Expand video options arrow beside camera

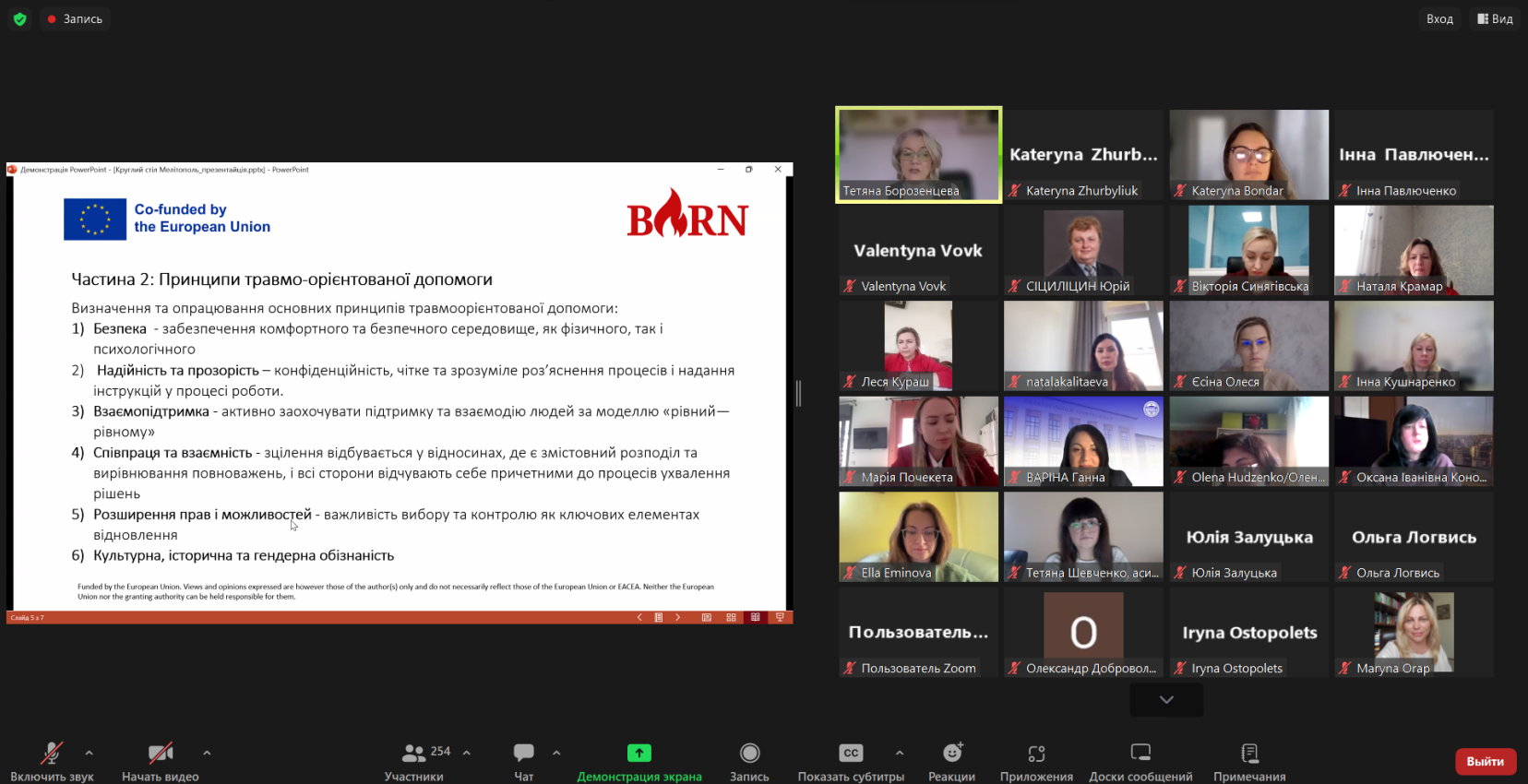coord(207,753)
